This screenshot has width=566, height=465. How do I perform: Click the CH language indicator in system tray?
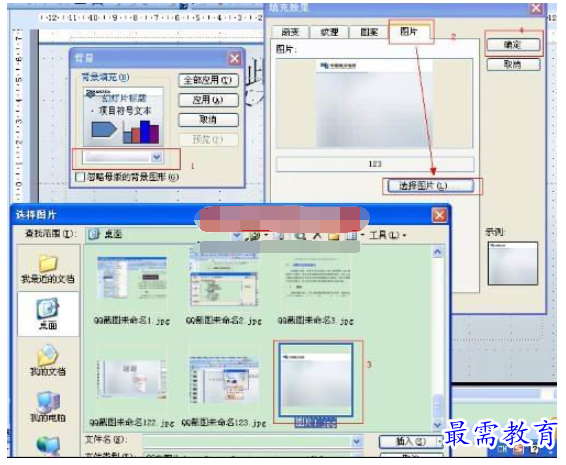502,449
